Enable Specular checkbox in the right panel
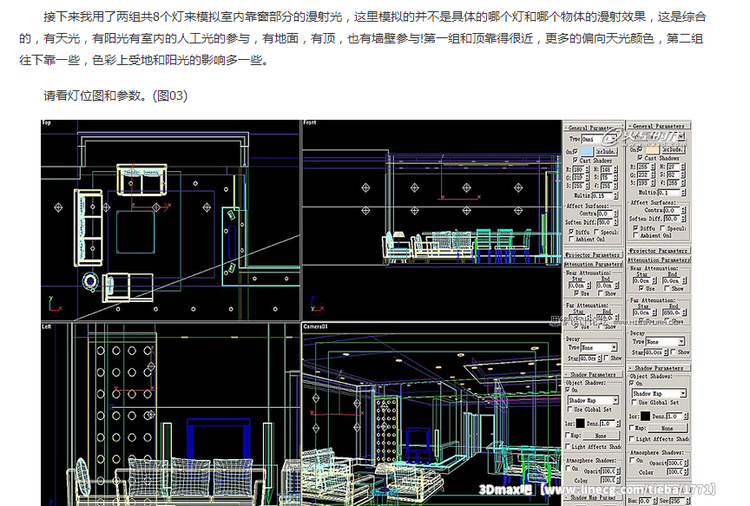This screenshot has width=750, height=506. [662, 228]
